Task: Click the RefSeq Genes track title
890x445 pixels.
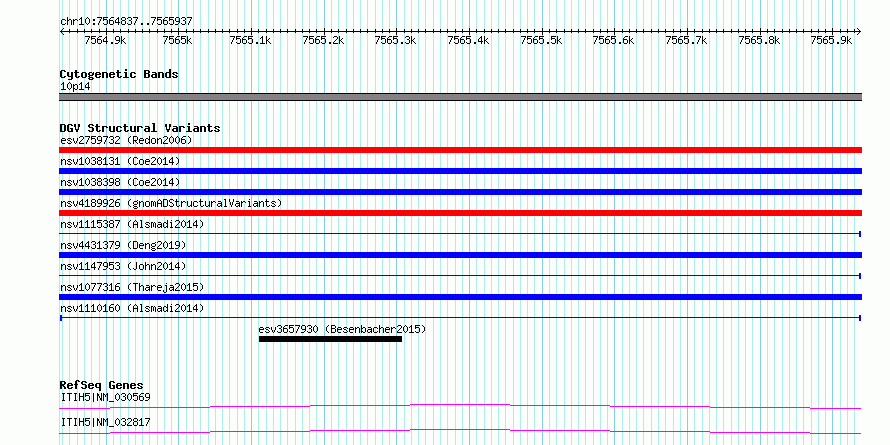Action: click(x=102, y=386)
